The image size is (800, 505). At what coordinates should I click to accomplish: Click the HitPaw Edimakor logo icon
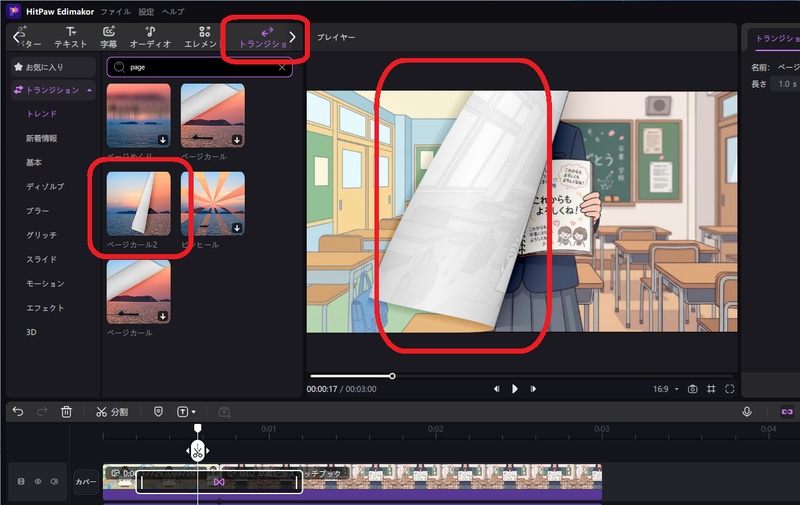pos(14,11)
